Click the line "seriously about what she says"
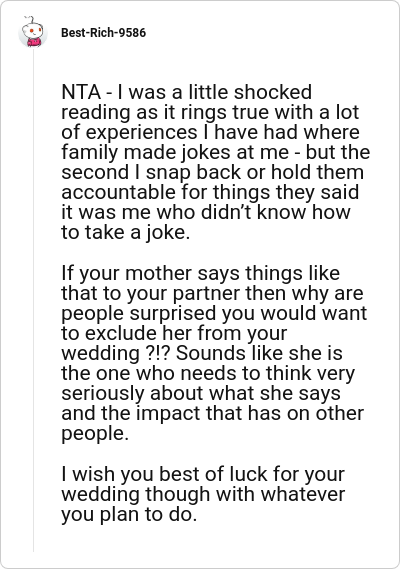400x569 pixels. tap(201, 393)
